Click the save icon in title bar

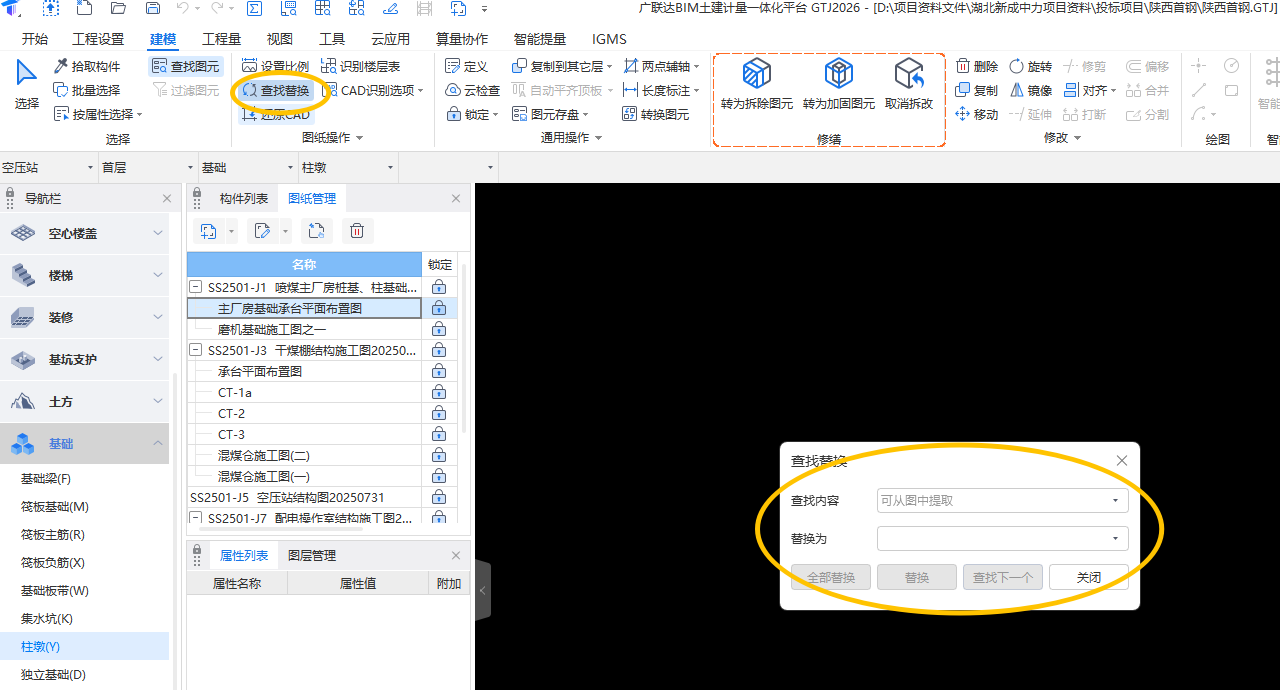[153, 9]
